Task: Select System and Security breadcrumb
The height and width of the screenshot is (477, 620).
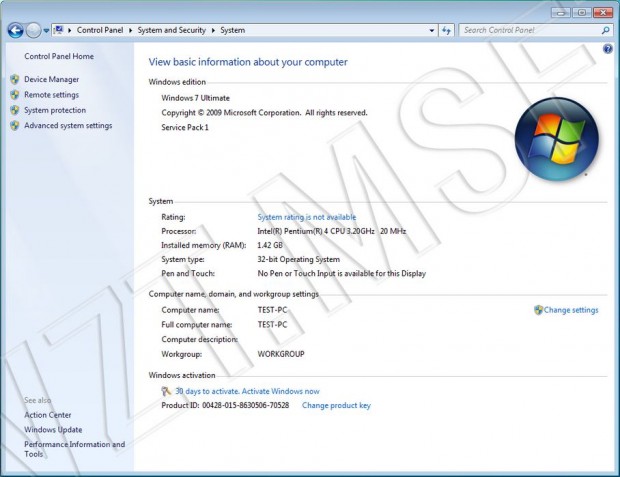Action: click(172, 30)
